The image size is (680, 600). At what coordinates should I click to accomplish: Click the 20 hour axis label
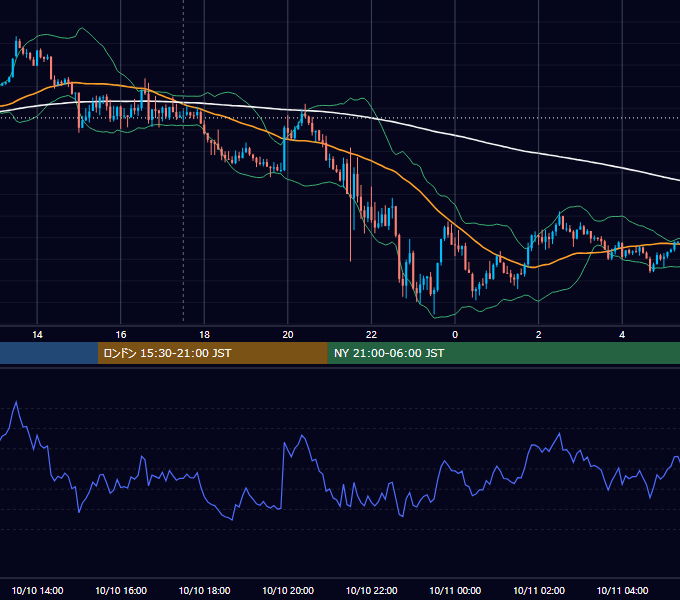288,335
